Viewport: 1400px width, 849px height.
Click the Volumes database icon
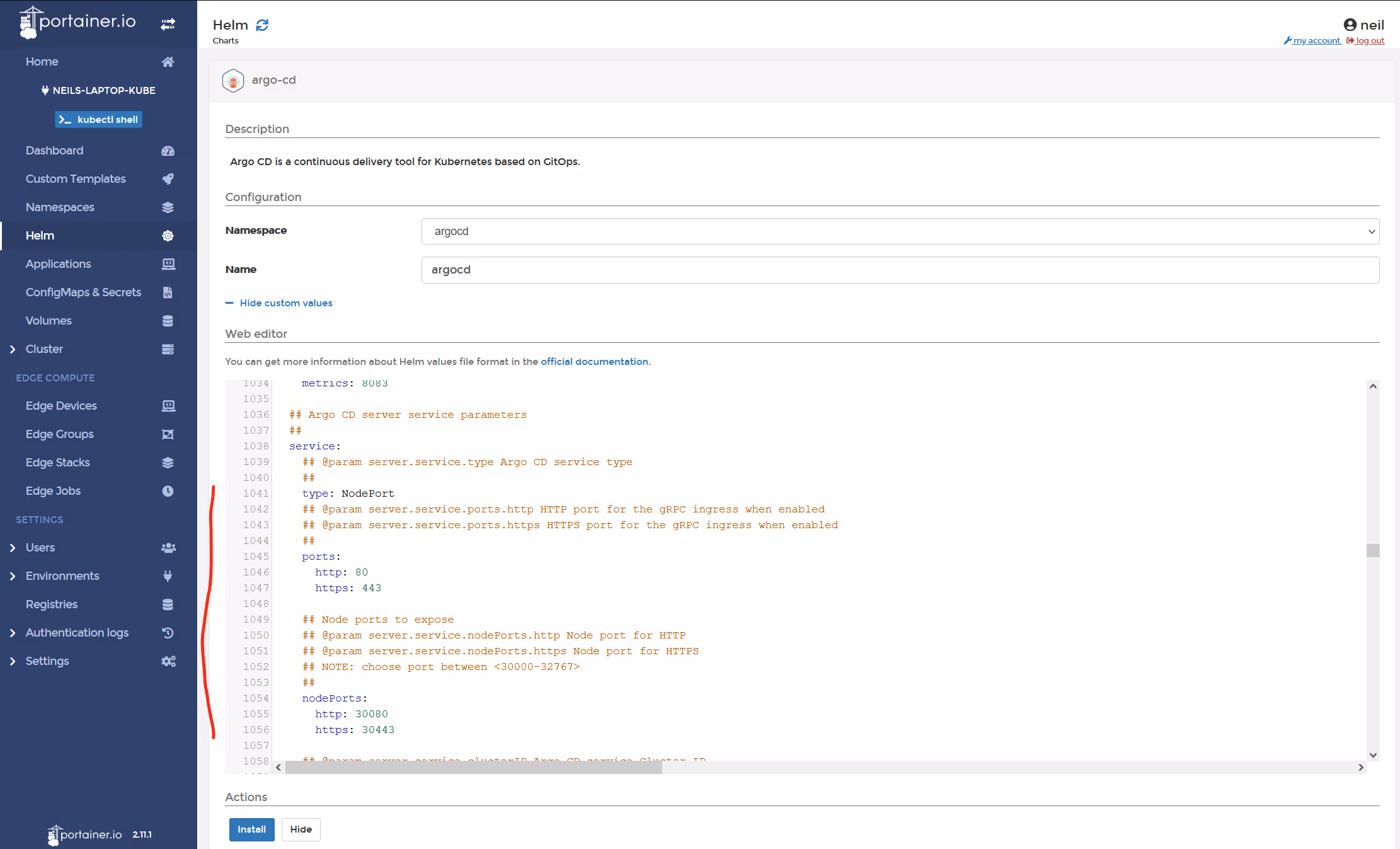pos(168,321)
